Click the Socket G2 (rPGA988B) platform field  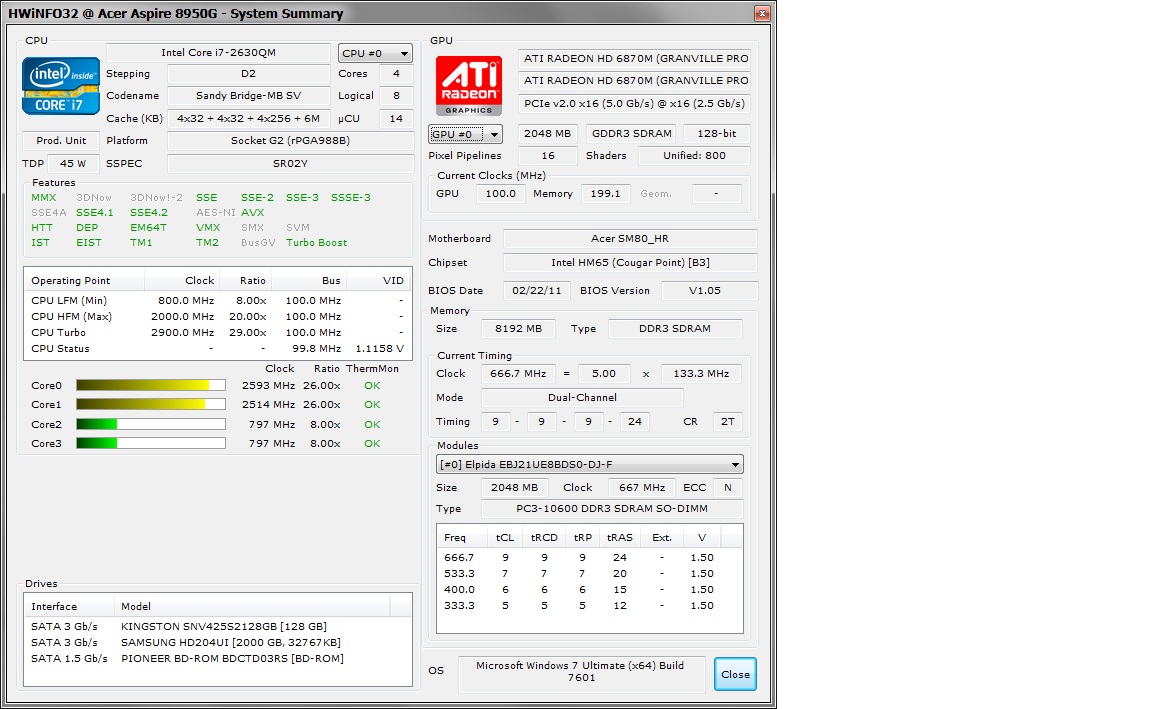click(290, 140)
